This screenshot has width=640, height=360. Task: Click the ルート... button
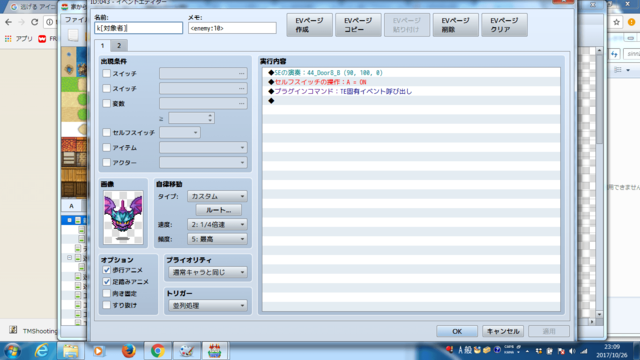(218, 210)
